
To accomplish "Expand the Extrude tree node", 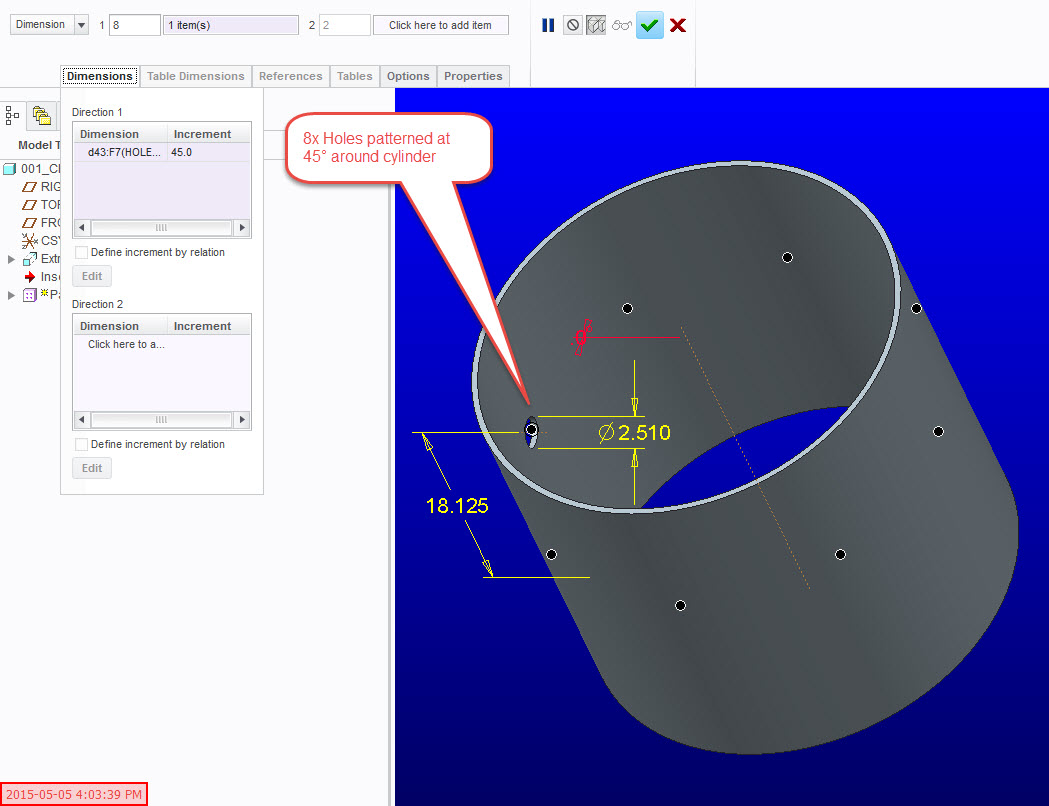I will tap(11, 259).
